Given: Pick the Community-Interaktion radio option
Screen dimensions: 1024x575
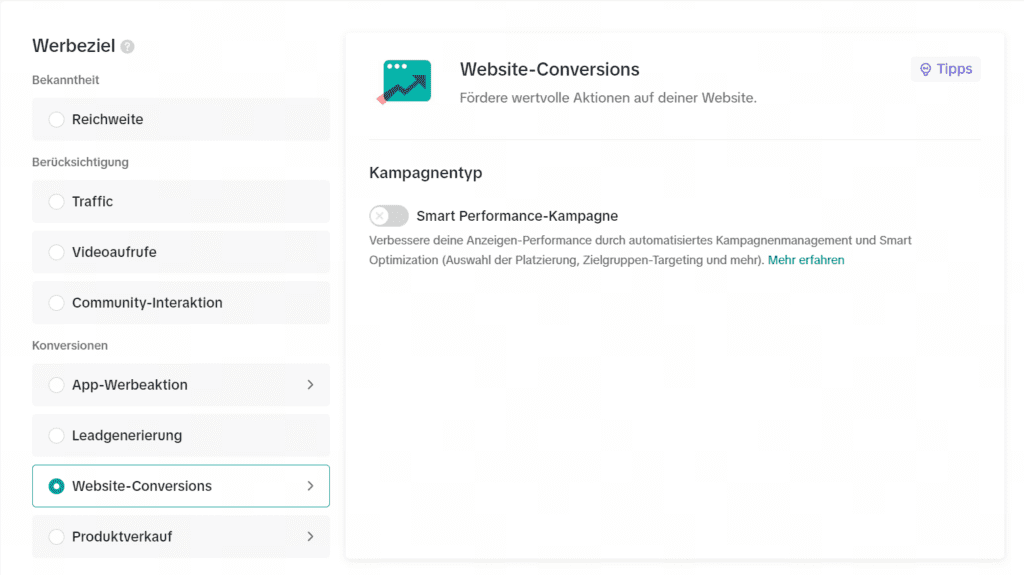Looking at the screenshot, I should (x=56, y=303).
